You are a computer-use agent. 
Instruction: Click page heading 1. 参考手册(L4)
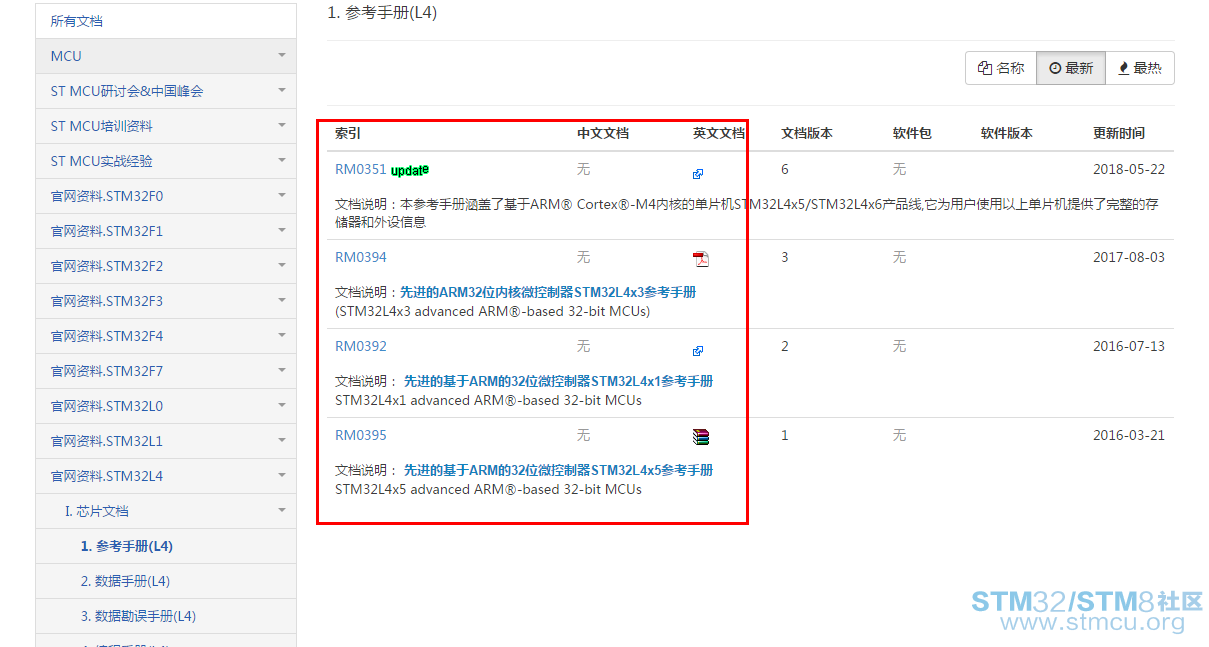(382, 13)
